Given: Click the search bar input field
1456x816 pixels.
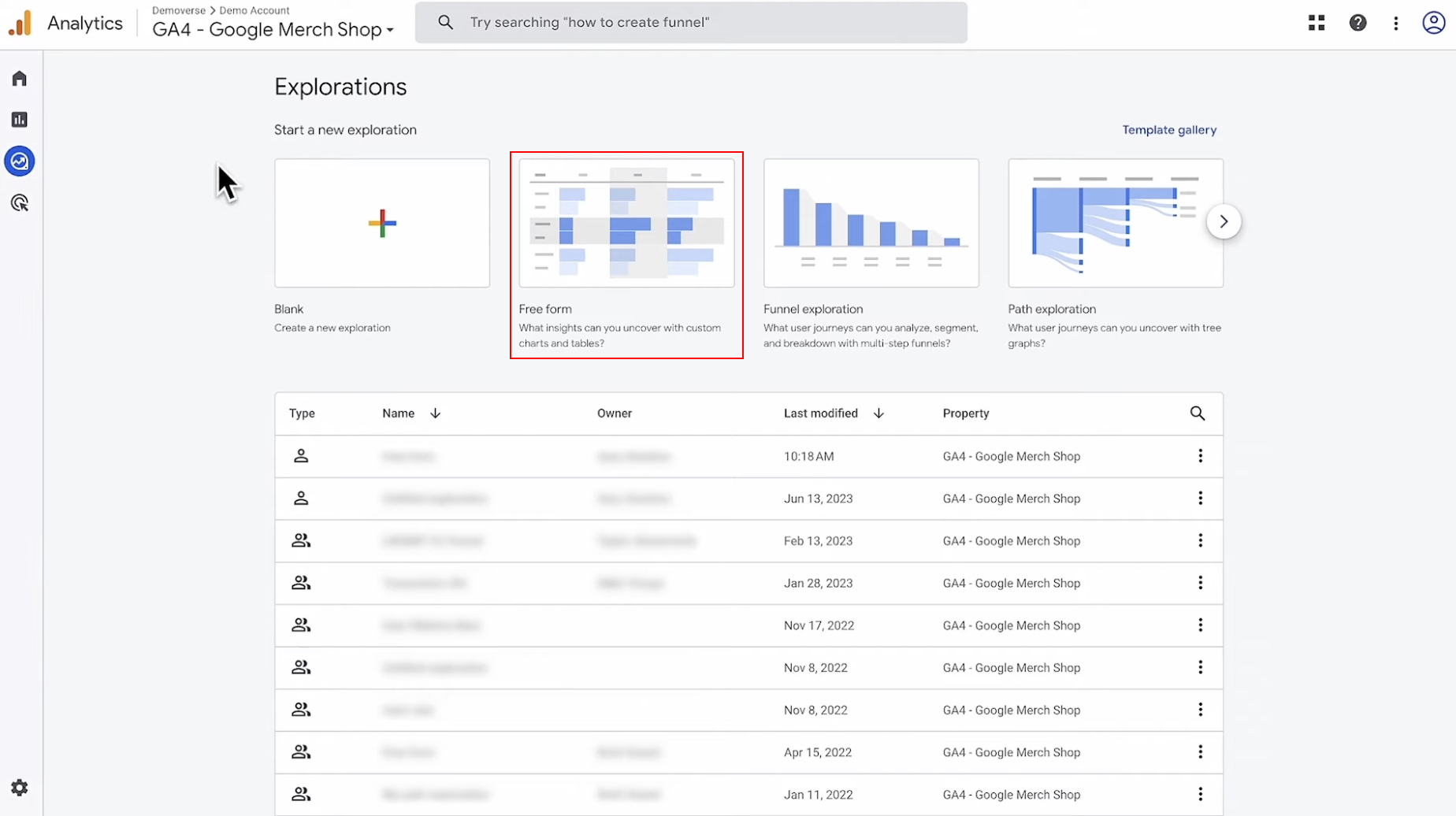Looking at the screenshot, I should [x=691, y=23].
